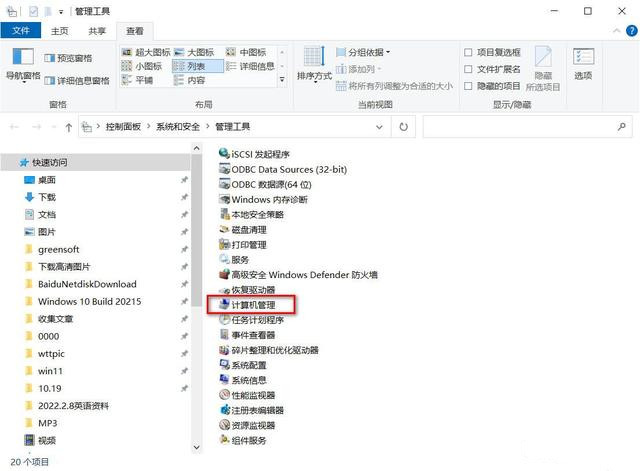640x471 pixels.
Task: Switch to the 主页 ribbon tab
Action: pyautogui.click(x=60, y=31)
